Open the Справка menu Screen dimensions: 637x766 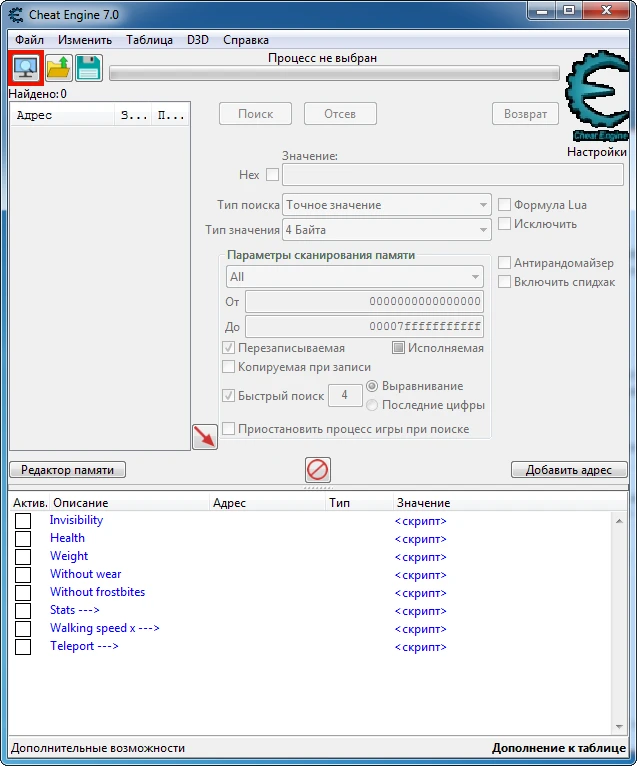pyautogui.click(x=246, y=40)
